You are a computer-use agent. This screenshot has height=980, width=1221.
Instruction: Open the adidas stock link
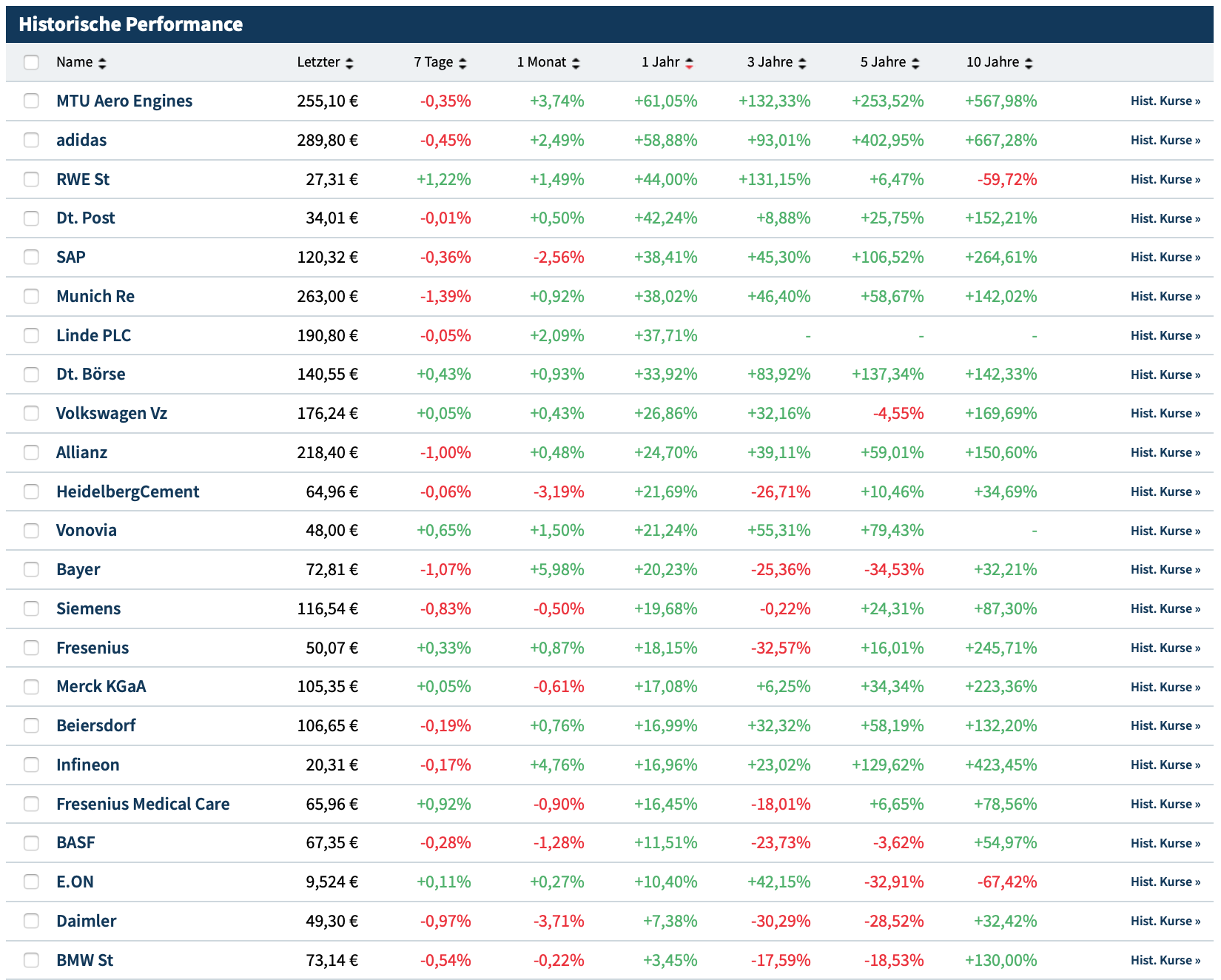[81, 140]
